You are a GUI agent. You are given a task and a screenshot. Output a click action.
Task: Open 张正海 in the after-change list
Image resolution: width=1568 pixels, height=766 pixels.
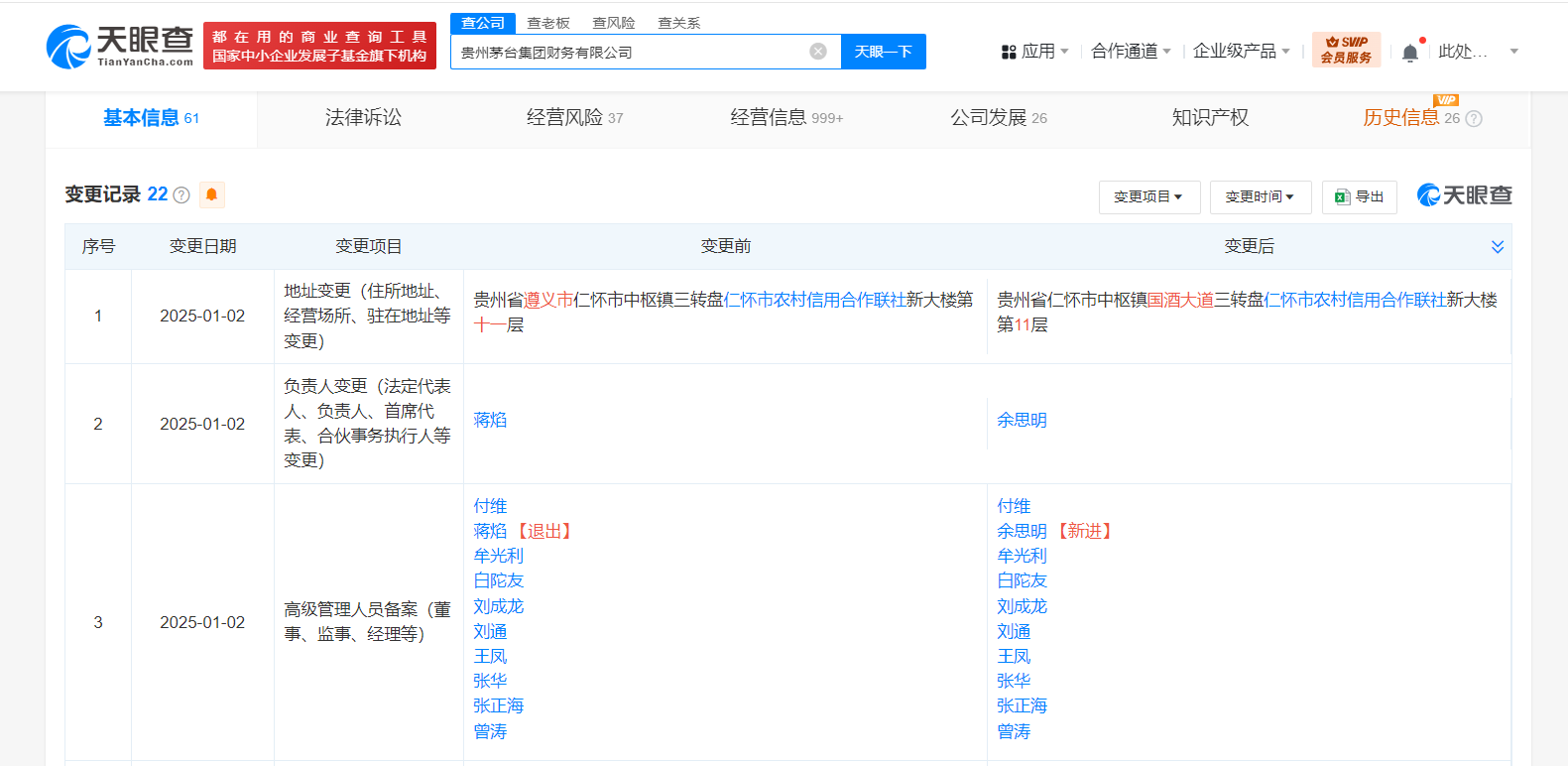pyautogui.click(x=1022, y=706)
